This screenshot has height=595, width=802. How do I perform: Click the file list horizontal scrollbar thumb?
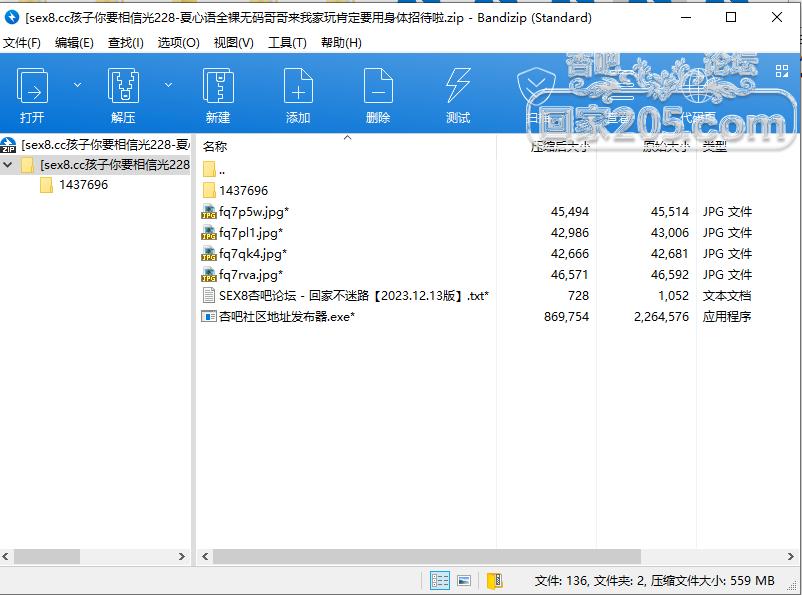(x=427, y=556)
